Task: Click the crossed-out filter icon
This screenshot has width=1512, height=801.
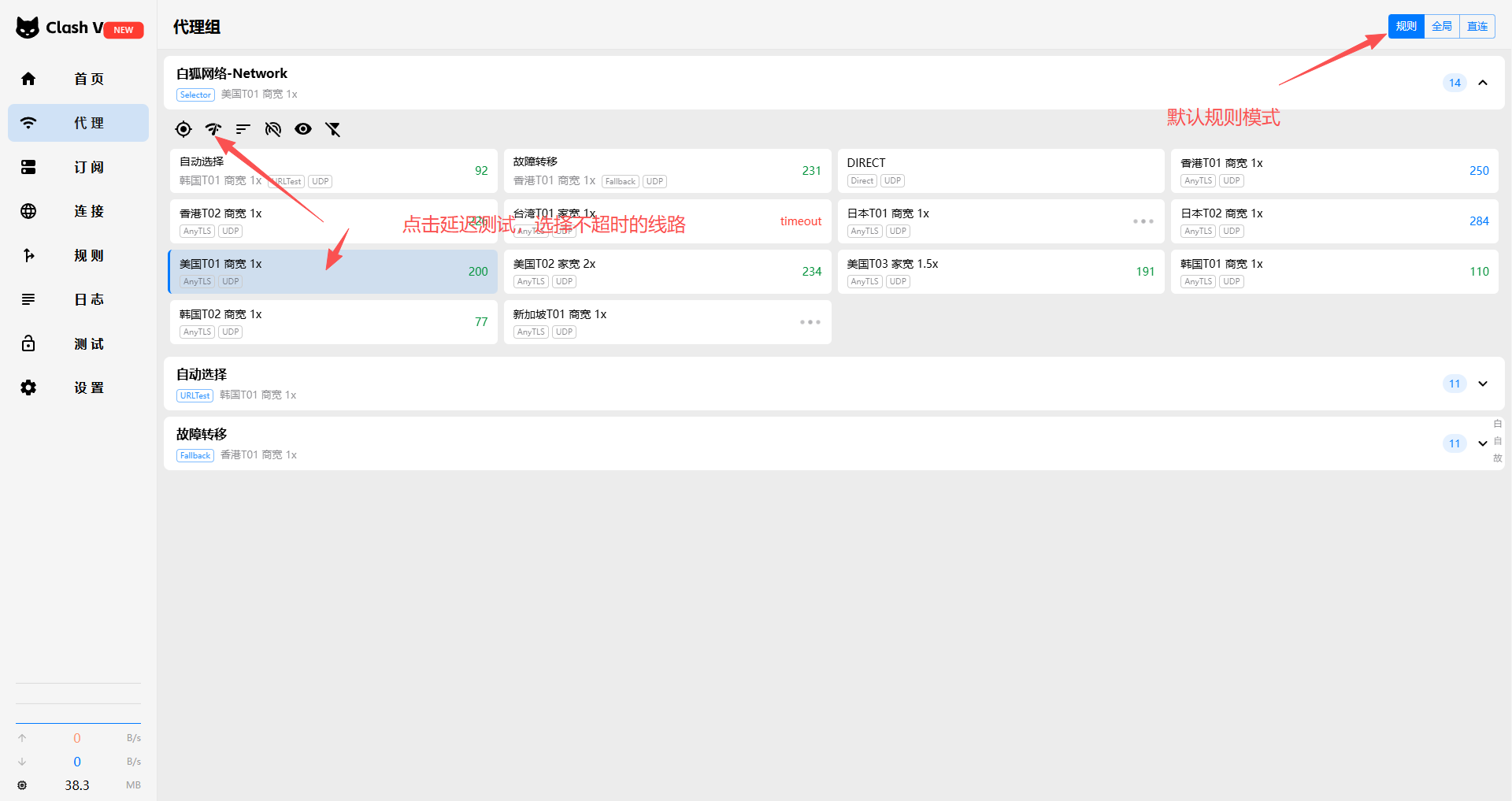Action: [x=333, y=129]
